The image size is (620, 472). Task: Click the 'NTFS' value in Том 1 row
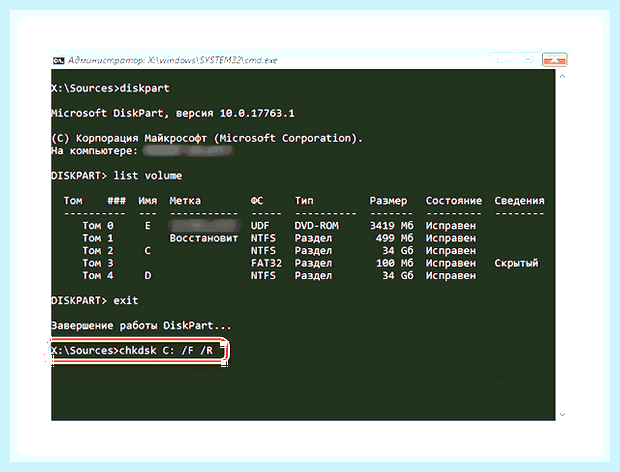tap(263, 238)
